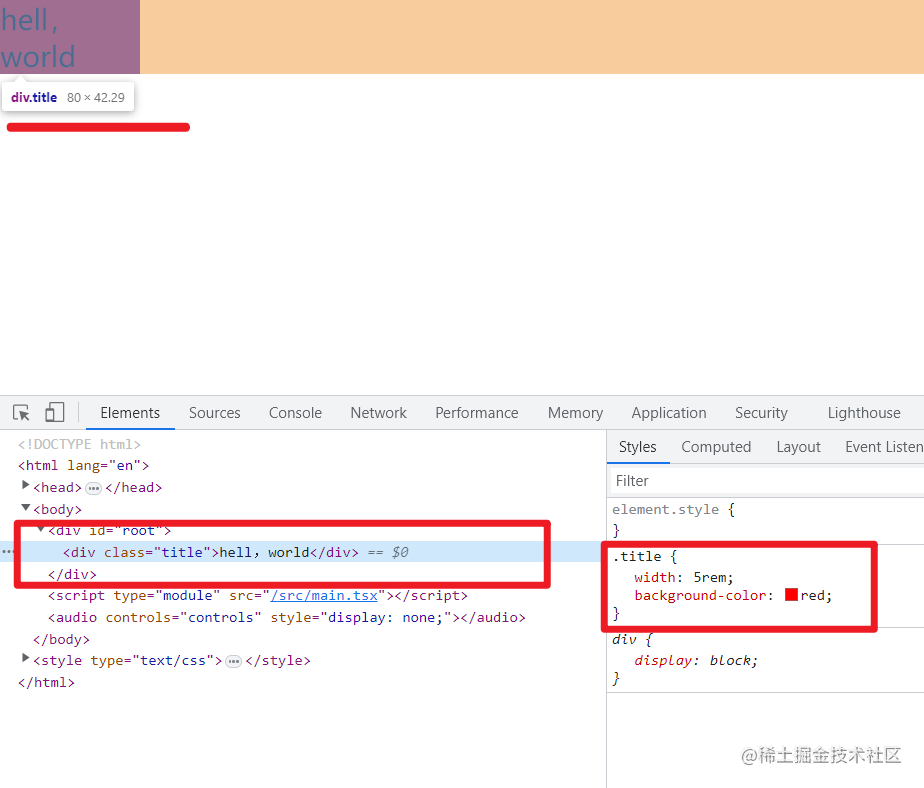Select the div class title DOM row
The image size is (924, 788).
click(x=301, y=552)
